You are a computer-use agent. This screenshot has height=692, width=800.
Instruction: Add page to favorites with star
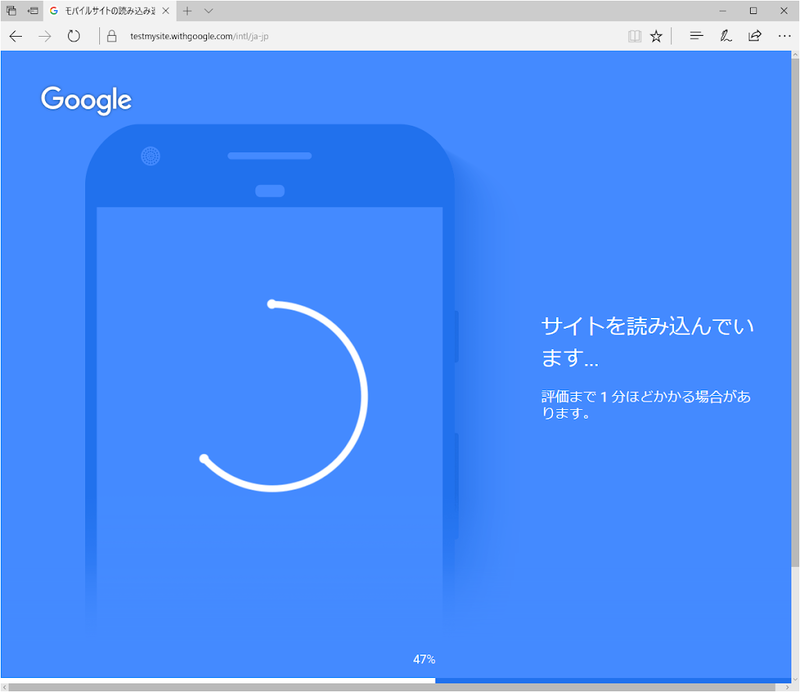coord(656,36)
